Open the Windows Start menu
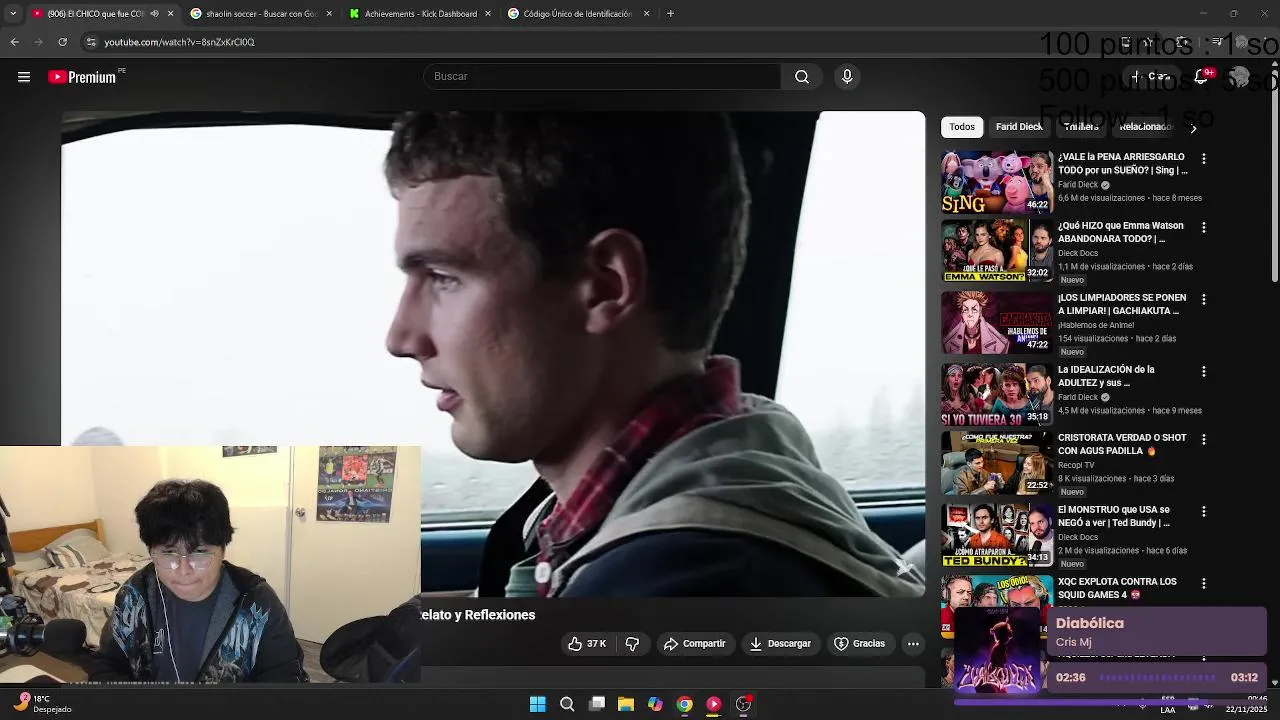This screenshot has width=1280, height=720. 538,704
